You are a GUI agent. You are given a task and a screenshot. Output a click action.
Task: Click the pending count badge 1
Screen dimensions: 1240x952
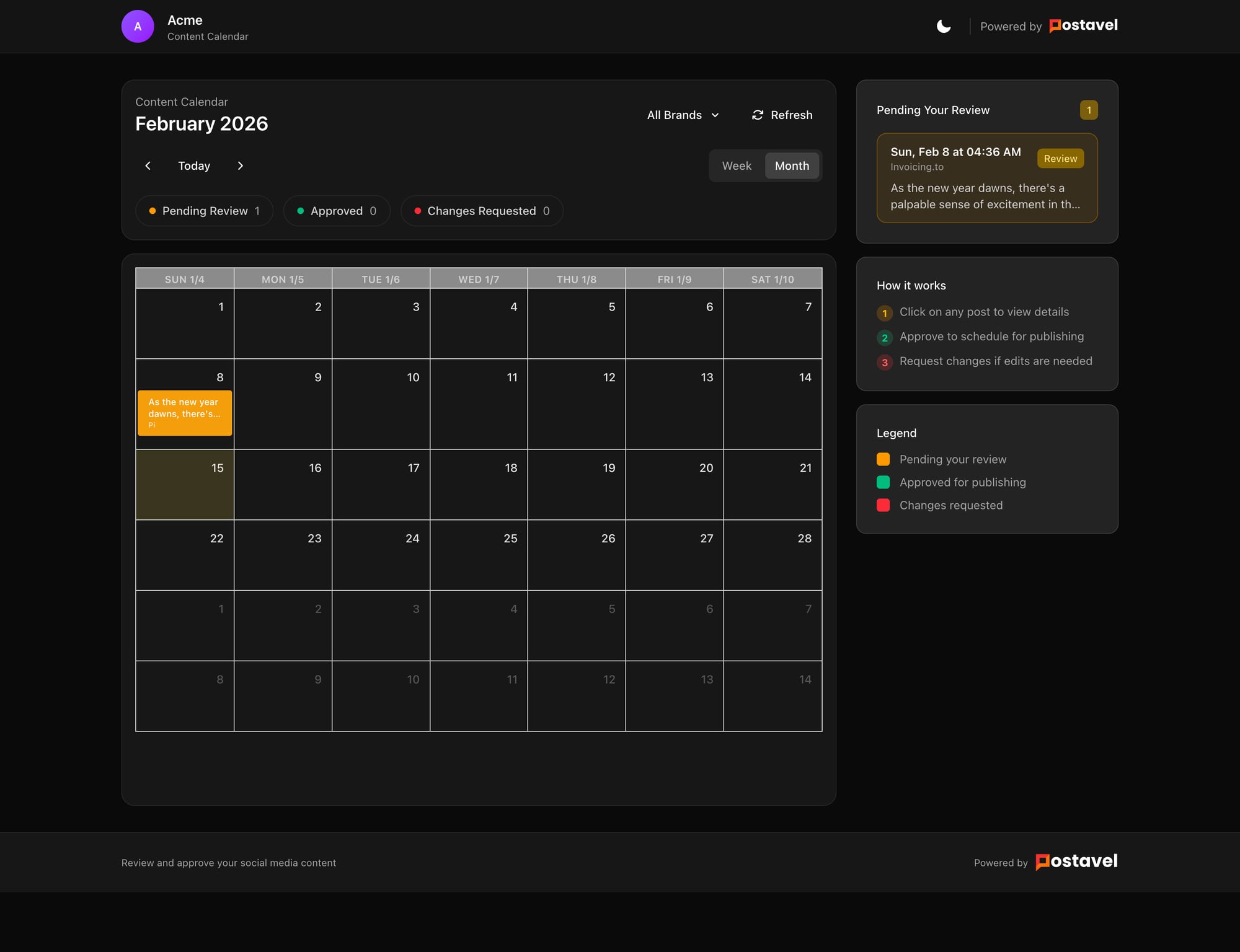(1089, 110)
